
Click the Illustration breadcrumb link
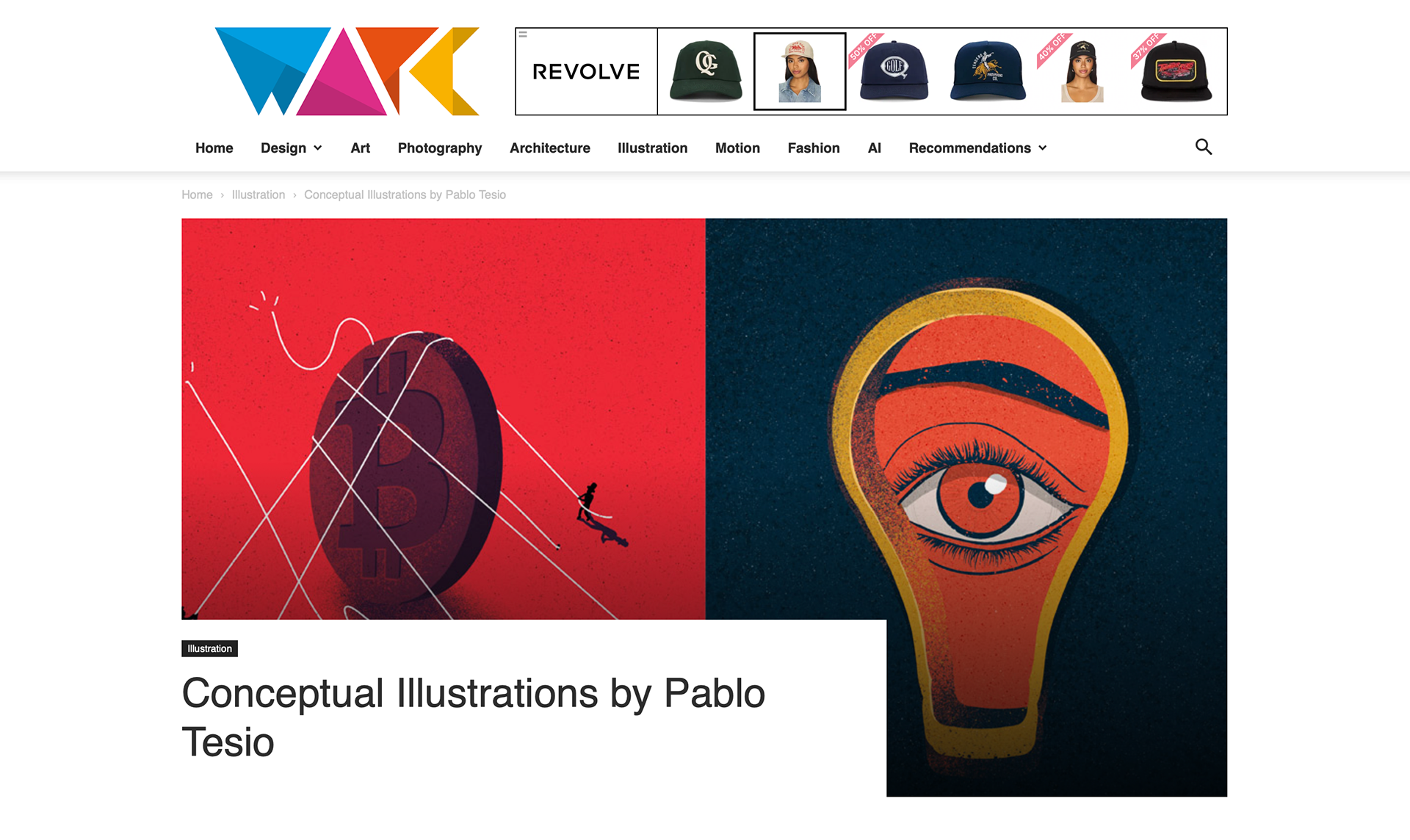(x=258, y=195)
